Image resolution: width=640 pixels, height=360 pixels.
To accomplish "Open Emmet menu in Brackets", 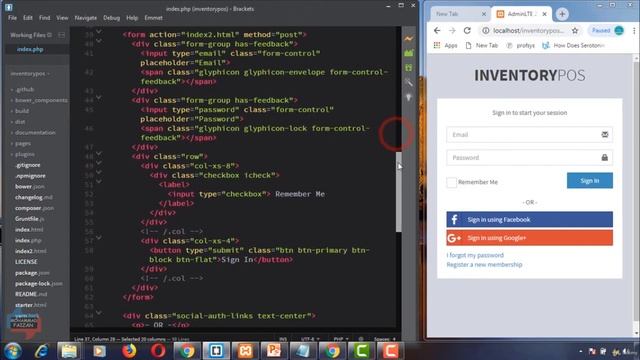I will 153,18.
